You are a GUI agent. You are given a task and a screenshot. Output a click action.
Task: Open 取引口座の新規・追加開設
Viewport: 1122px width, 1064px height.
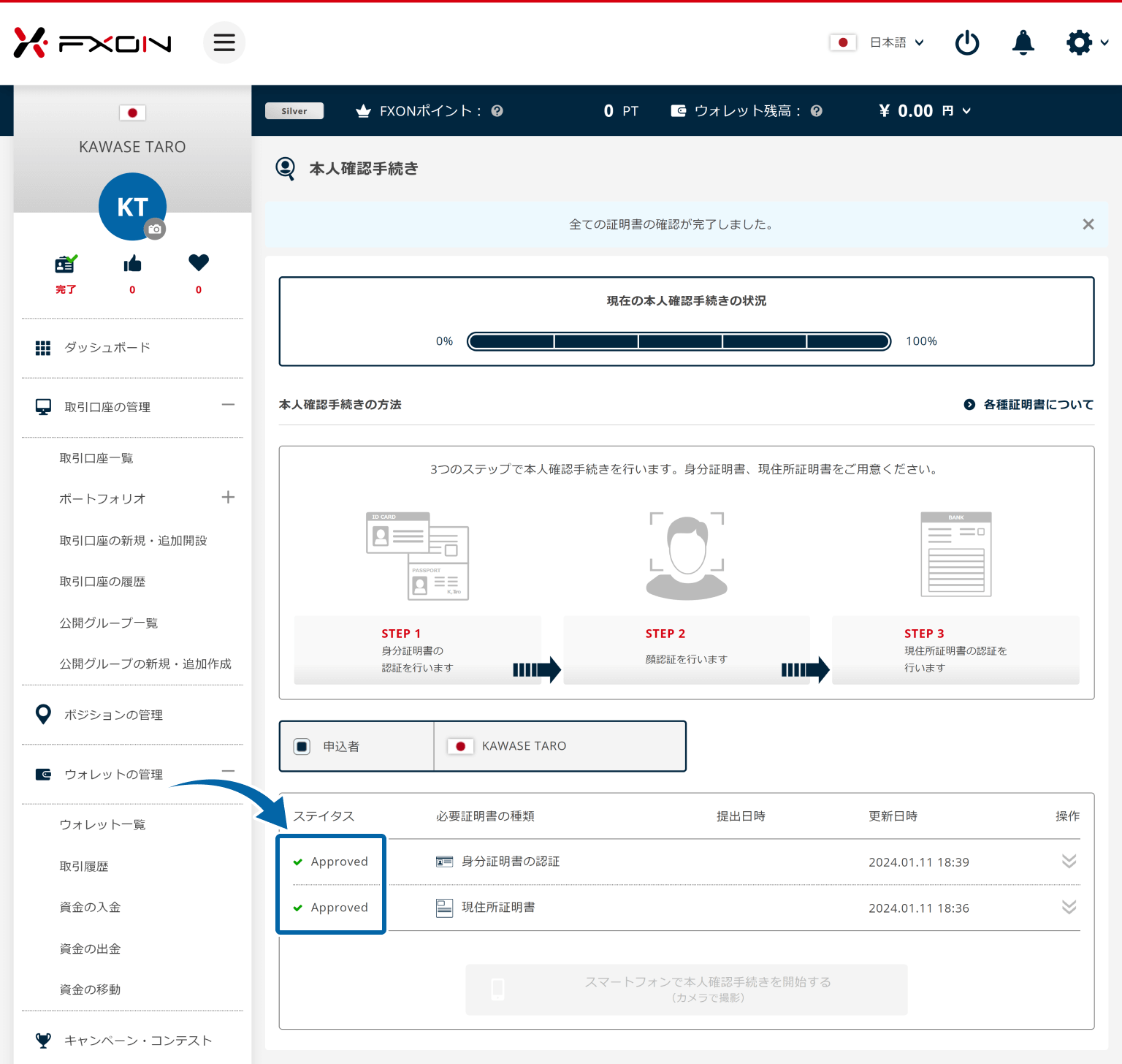click(133, 541)
